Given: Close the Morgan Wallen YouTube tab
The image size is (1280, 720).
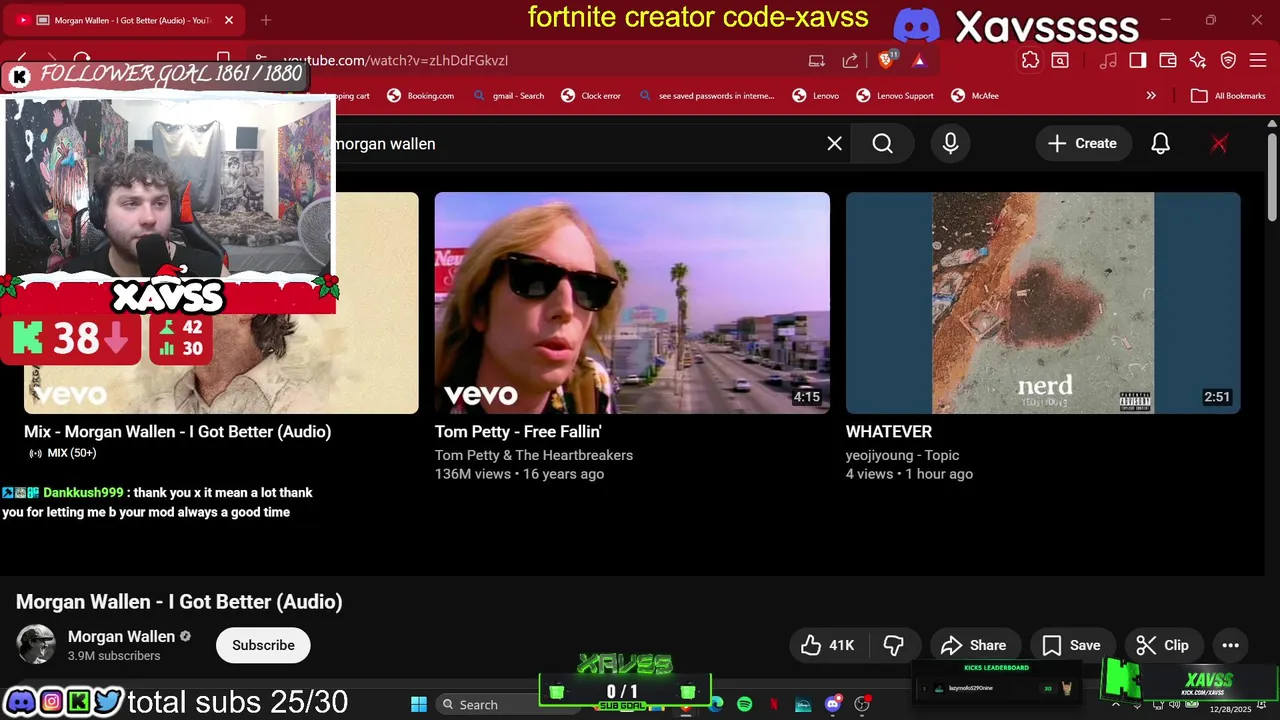Looking at the screenshot, I should pyautogui.click(x=228, y=20).
